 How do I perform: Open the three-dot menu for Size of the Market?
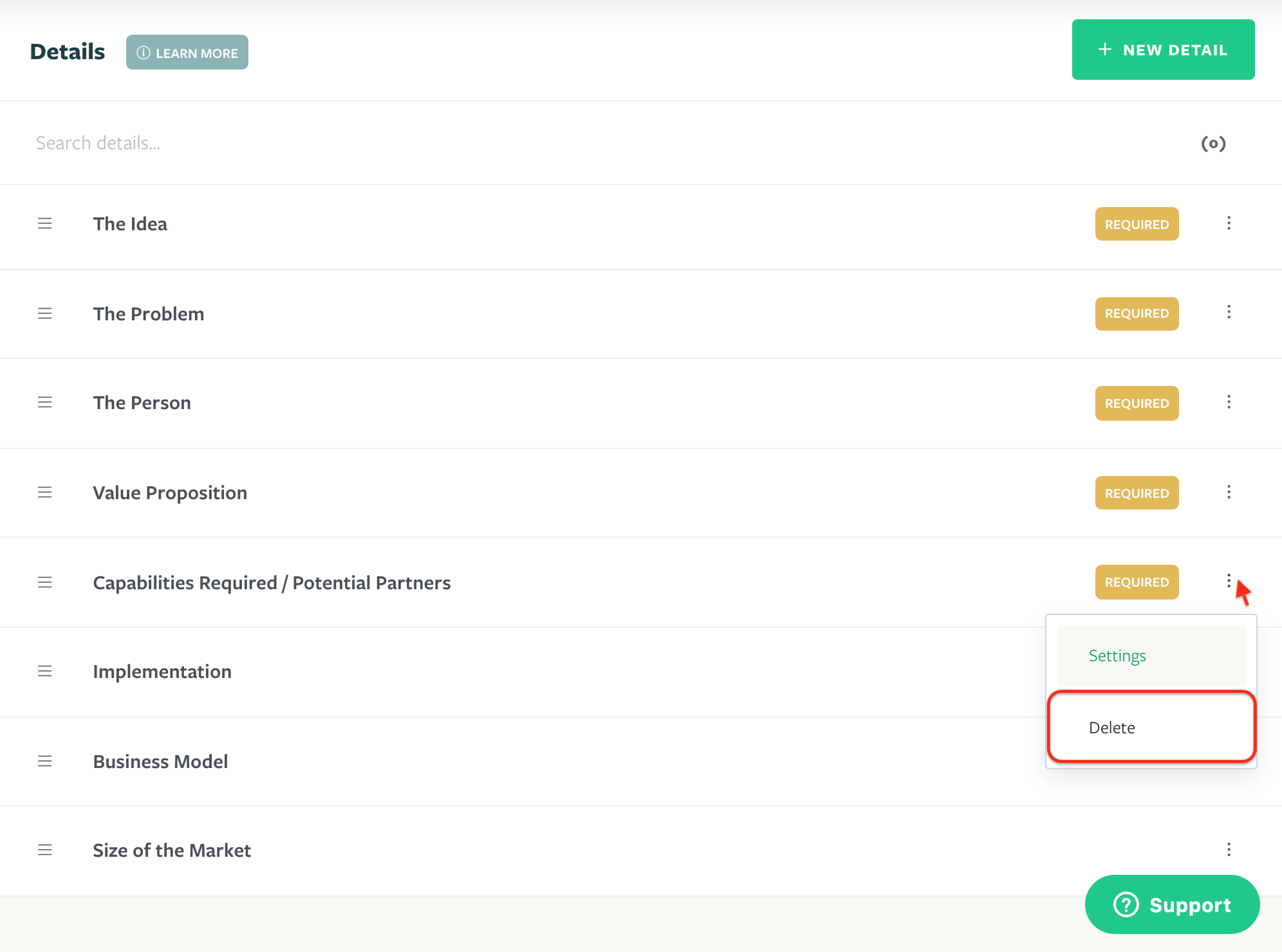tap(1229, 850)
